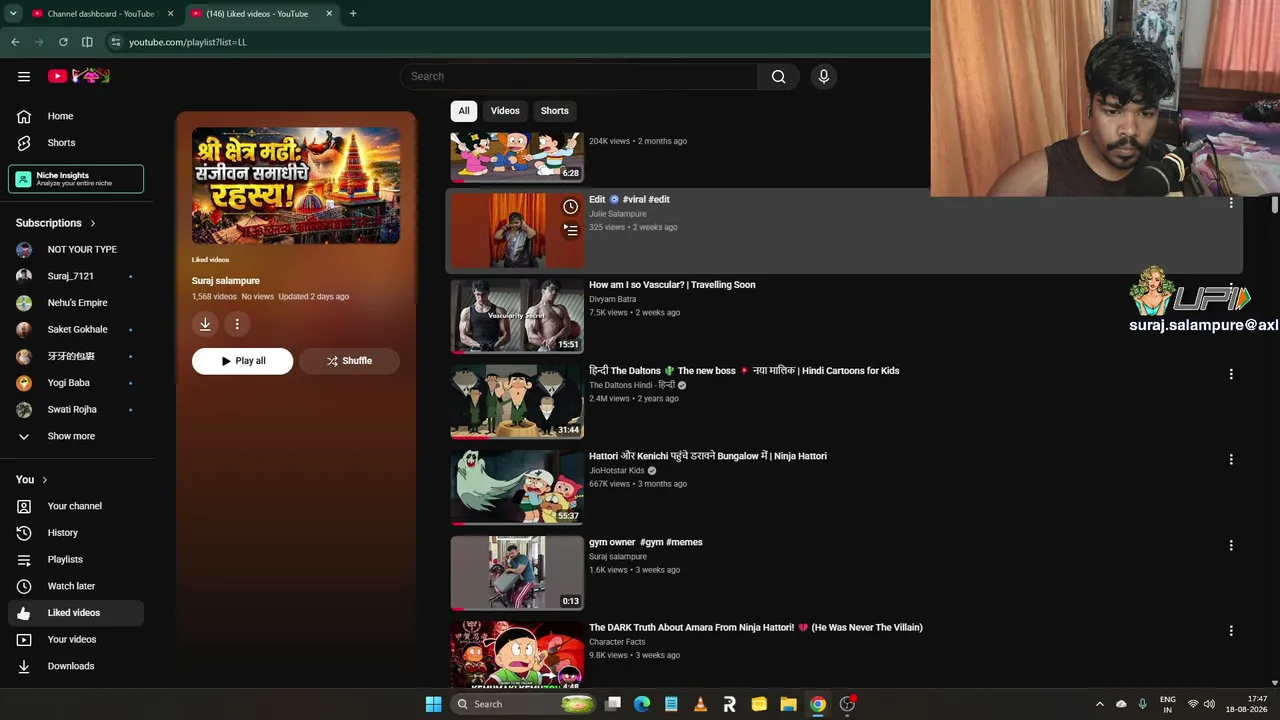Reload the page in the browser
1280x720 pixels.
tap(63, 42)
